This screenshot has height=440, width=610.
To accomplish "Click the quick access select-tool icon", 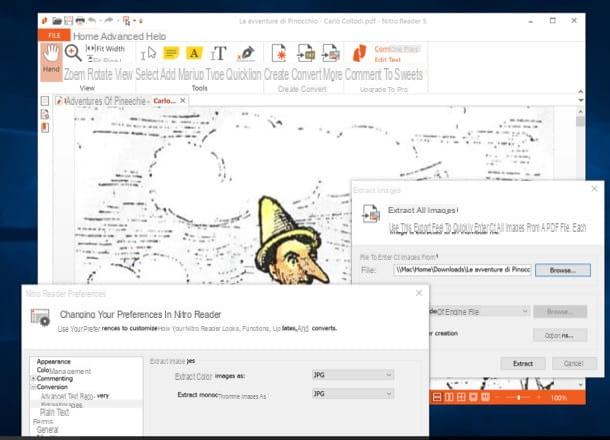I will [126, 21].
